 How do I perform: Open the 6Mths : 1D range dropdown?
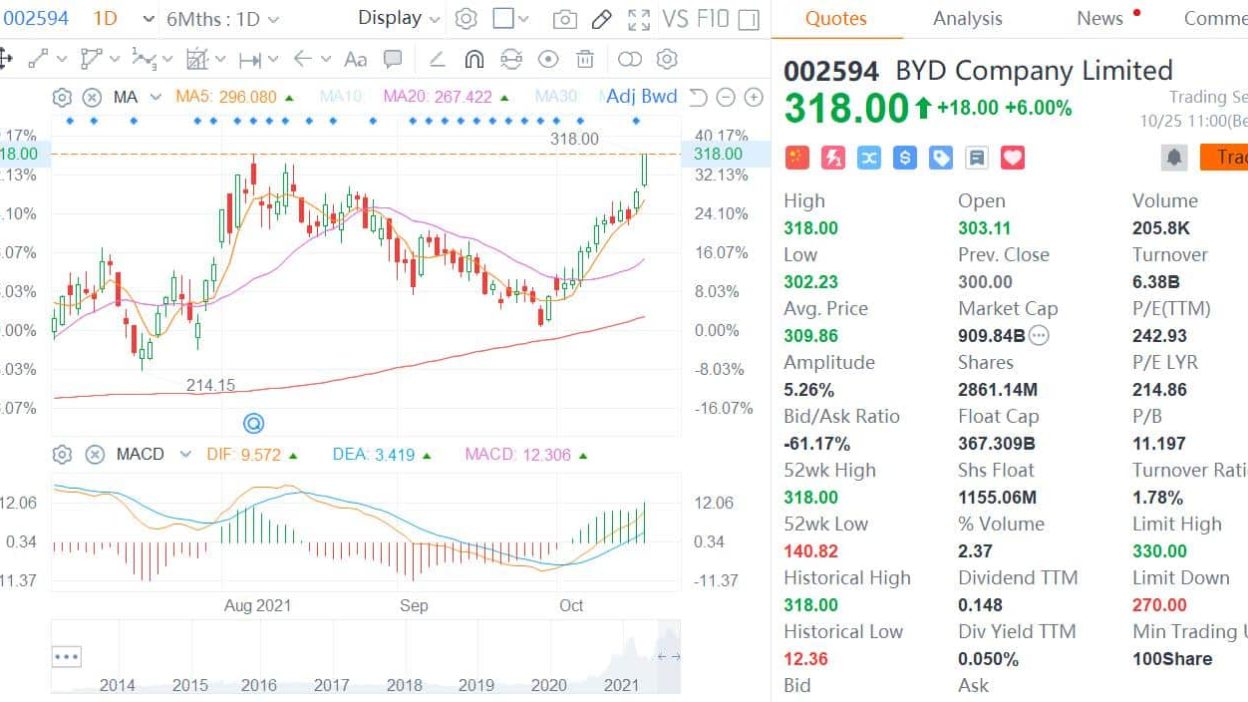tap(223, 19)
